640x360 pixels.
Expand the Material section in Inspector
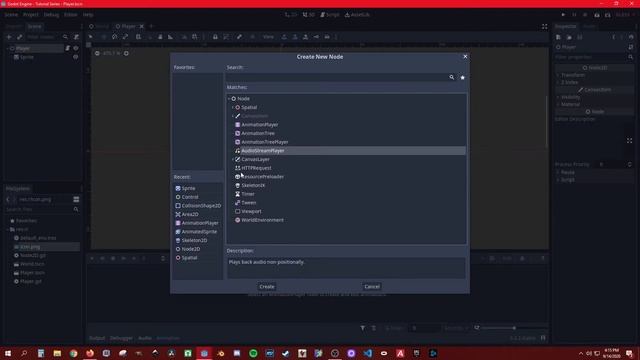(x=570, y=104)
